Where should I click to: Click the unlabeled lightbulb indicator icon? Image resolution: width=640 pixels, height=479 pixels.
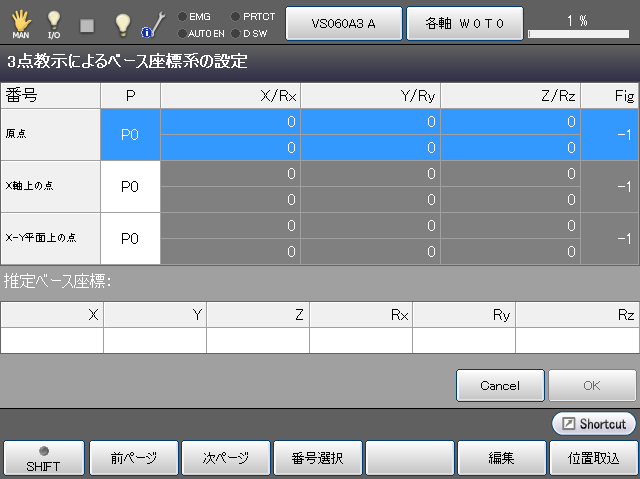(122, 23)
